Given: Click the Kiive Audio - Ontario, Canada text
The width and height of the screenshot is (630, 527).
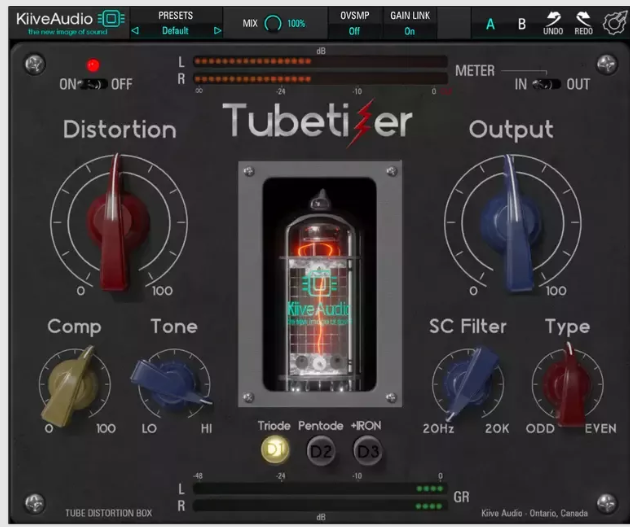Looking at the screenshot, I should coord(534,513).
